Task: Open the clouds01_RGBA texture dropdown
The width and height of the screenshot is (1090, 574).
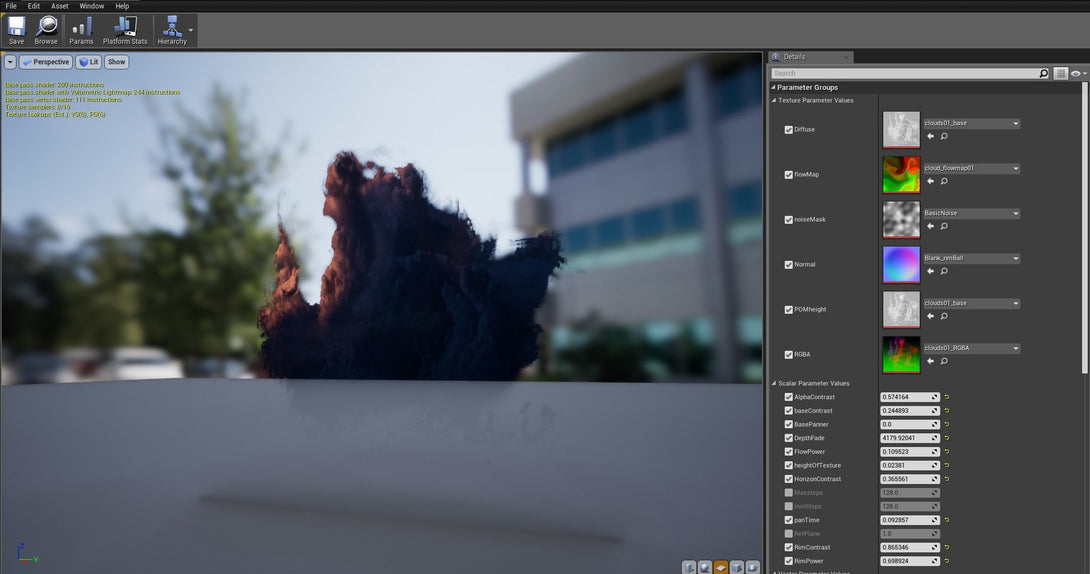Action: [x=971, y=348]
